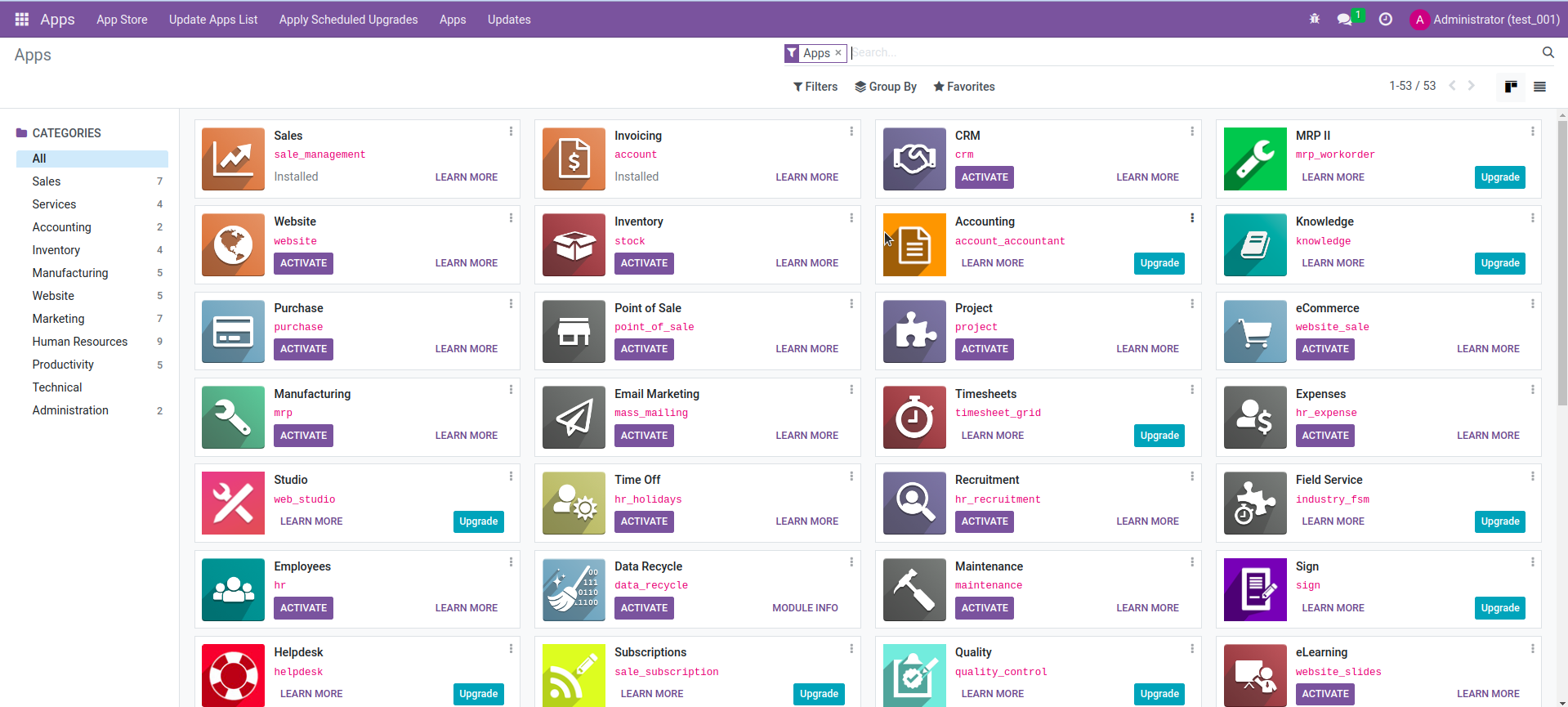Viewport: 1568px width, 707px height.
Task: Go to previous page of apps
Action: [x=1452, y=86]
